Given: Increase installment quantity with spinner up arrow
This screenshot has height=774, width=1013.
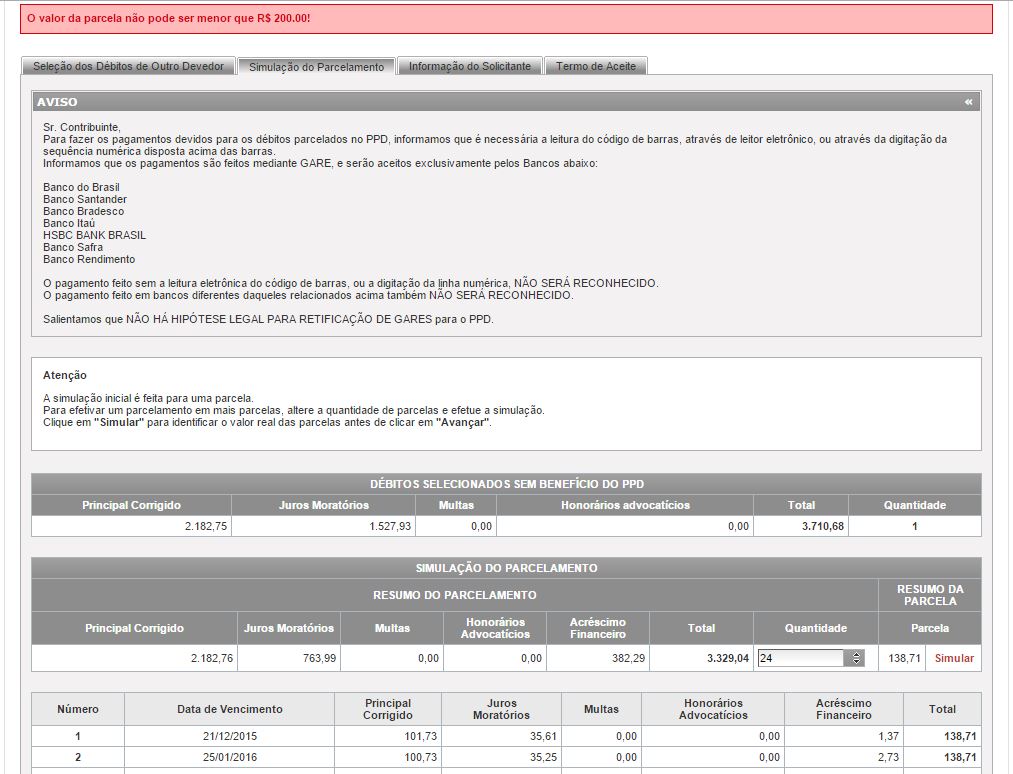Looking at the screenshot, I should 855,654.
